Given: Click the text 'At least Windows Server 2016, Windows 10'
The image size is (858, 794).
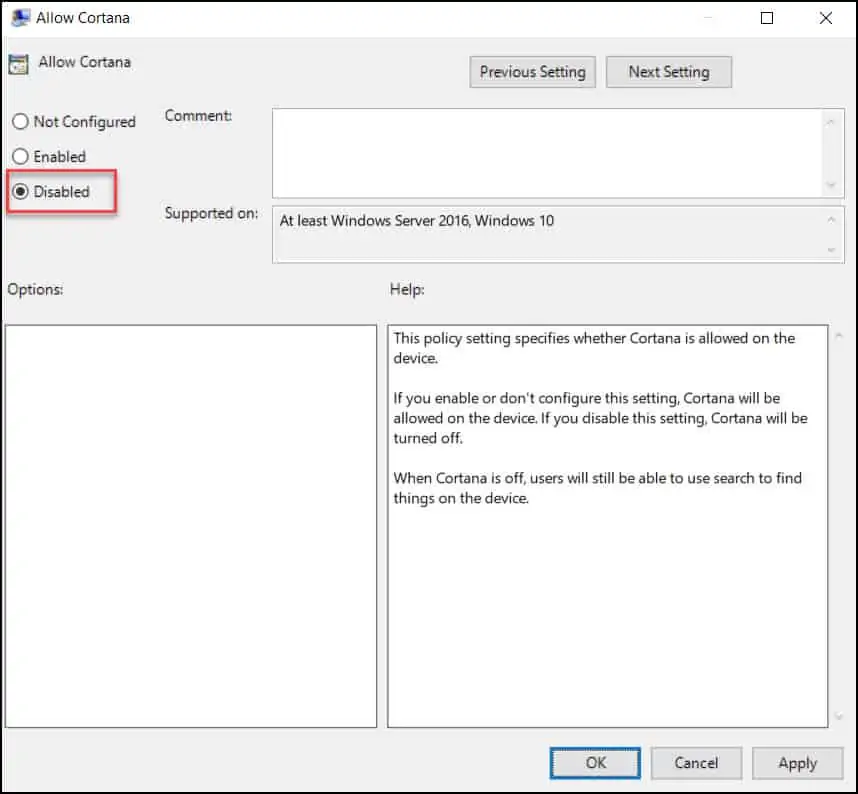Looking at the screenshot, I should [416, 221].
